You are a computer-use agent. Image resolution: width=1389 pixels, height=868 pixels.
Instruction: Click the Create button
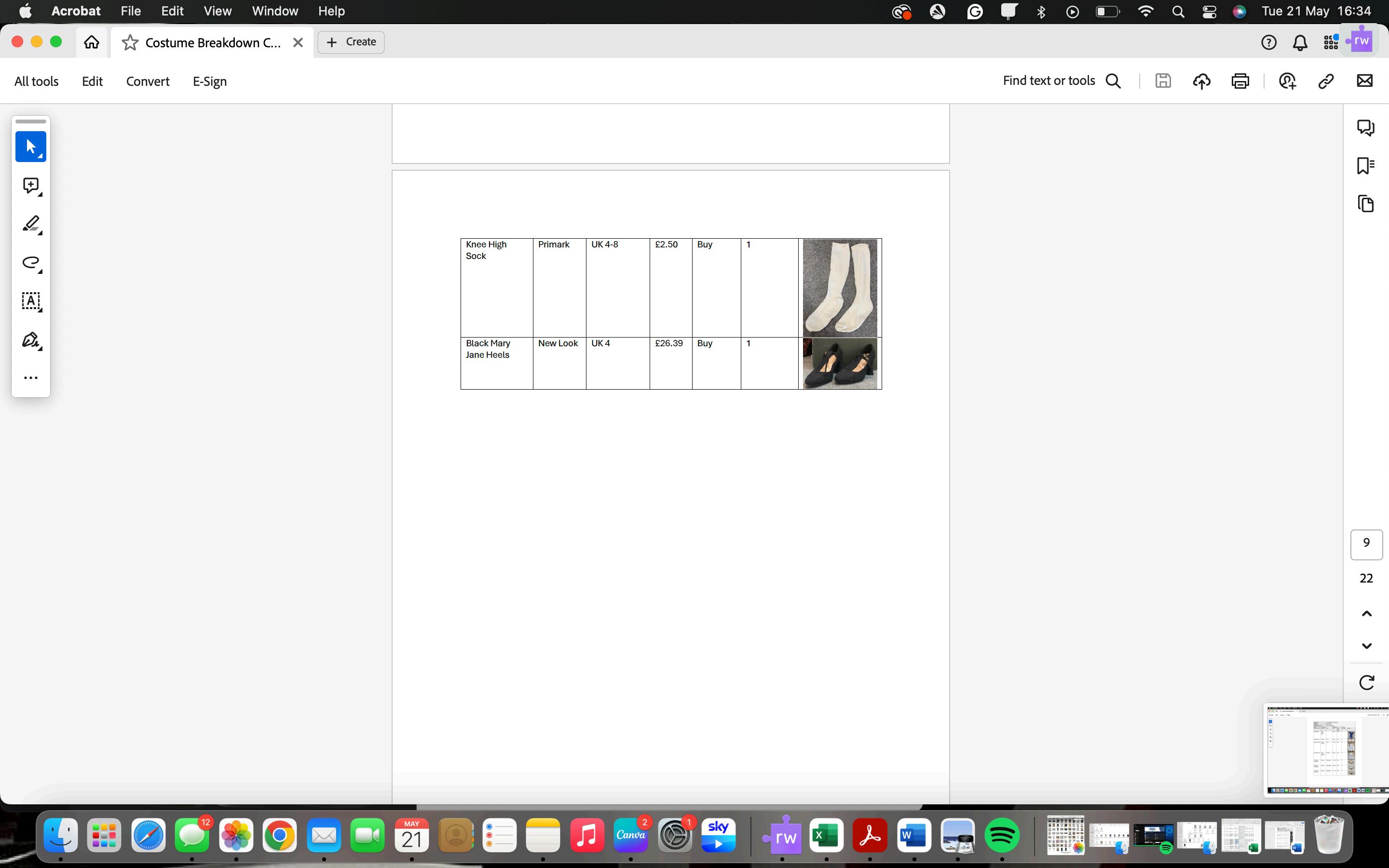351,42
